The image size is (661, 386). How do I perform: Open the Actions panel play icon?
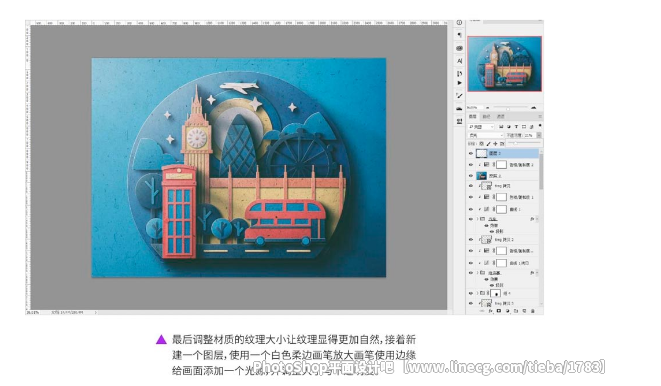(x=459, y=83)
